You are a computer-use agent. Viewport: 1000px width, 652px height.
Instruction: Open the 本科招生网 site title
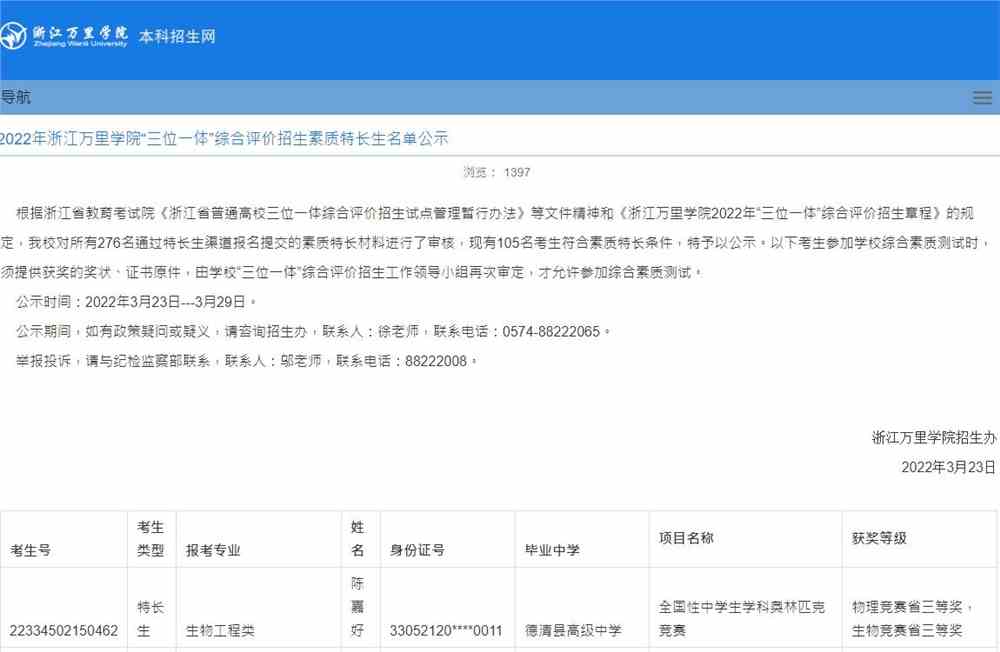point(177,36)
